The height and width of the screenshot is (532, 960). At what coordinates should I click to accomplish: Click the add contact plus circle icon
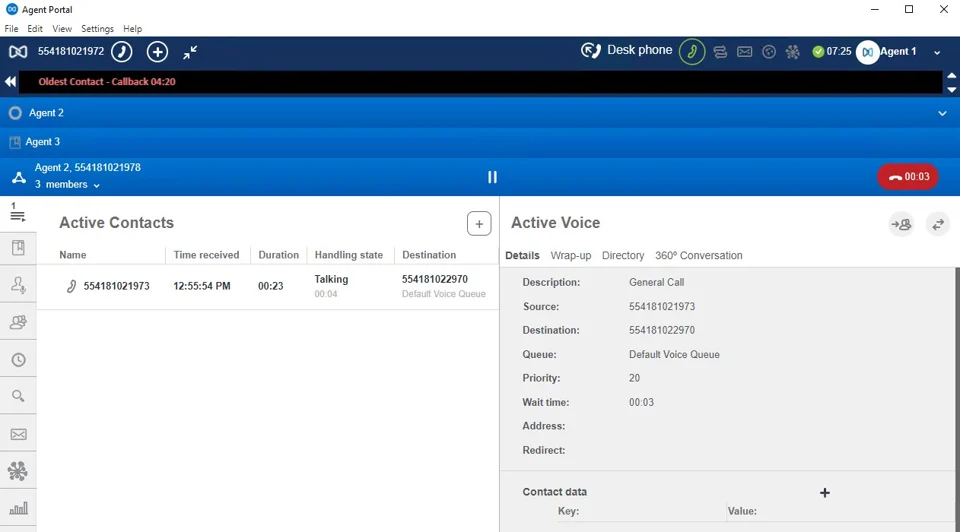tap(157, 51)
